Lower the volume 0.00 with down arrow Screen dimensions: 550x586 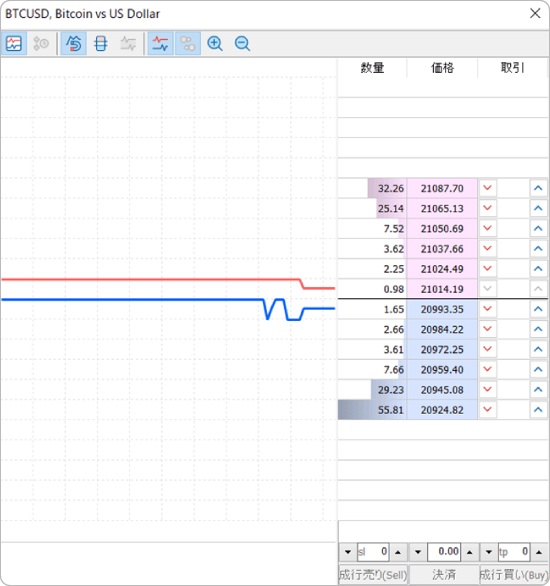coord(418,552)
